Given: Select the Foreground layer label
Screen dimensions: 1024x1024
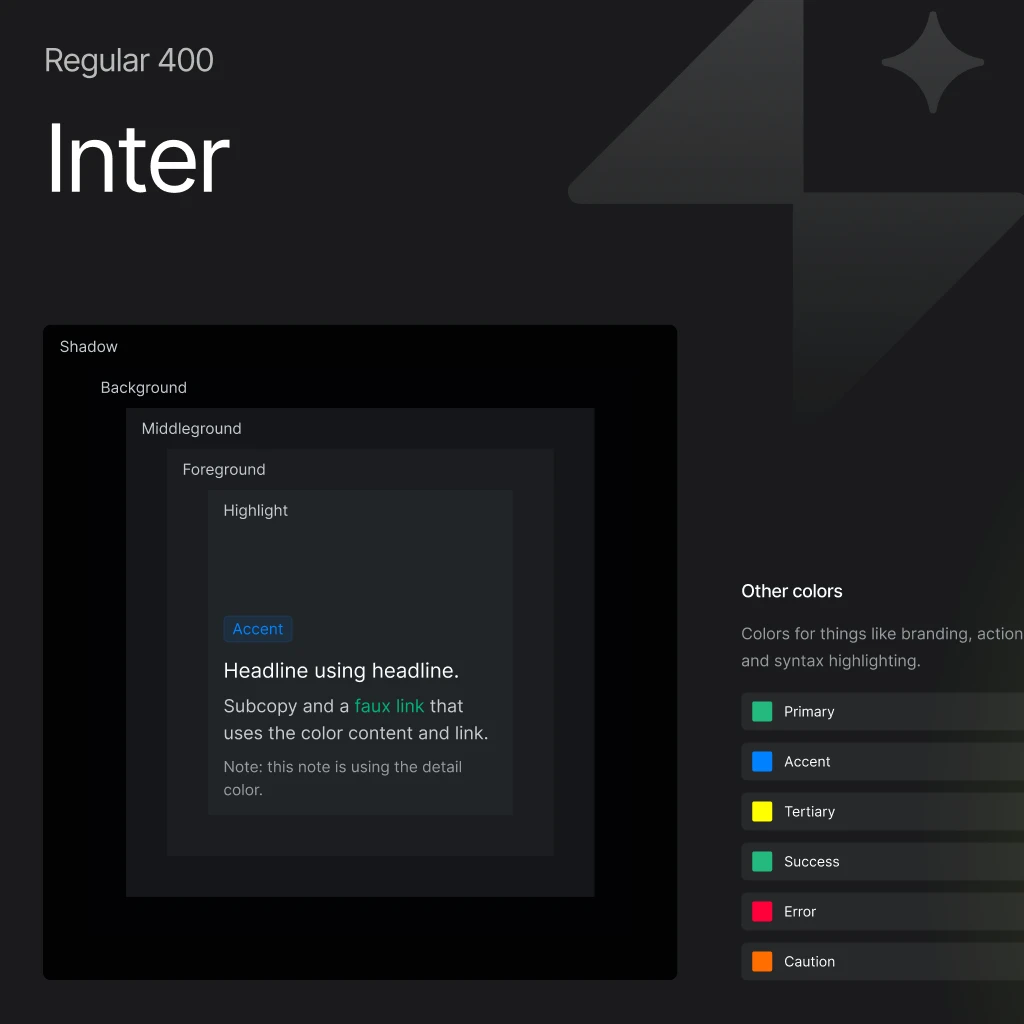Looking at the screenshot, I should click(224, 470).
